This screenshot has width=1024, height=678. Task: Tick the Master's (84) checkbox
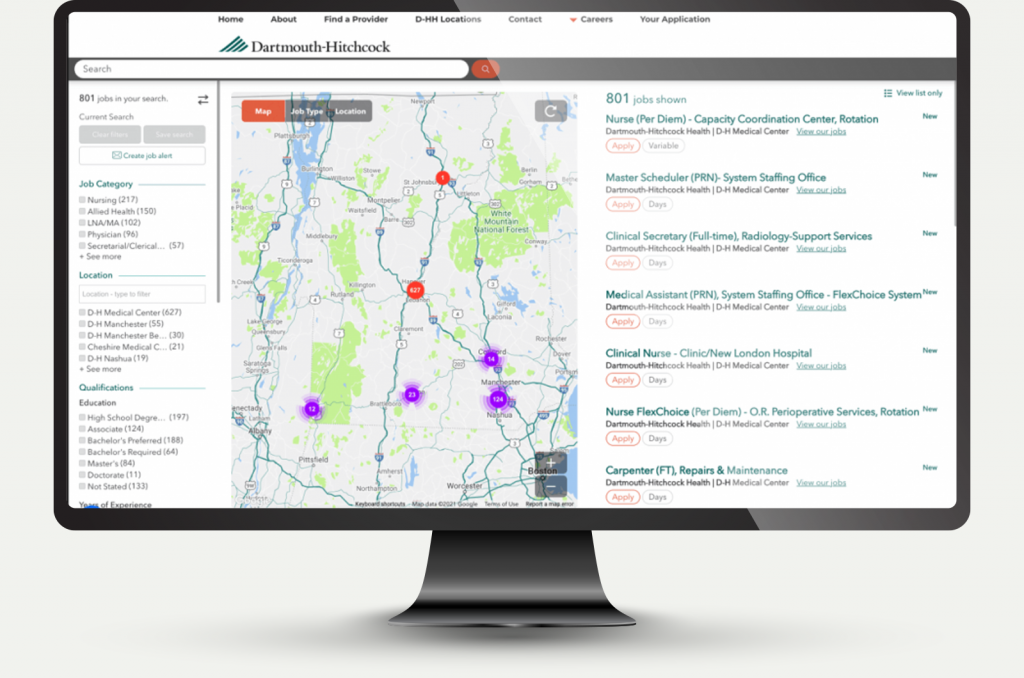pos(82,463)
